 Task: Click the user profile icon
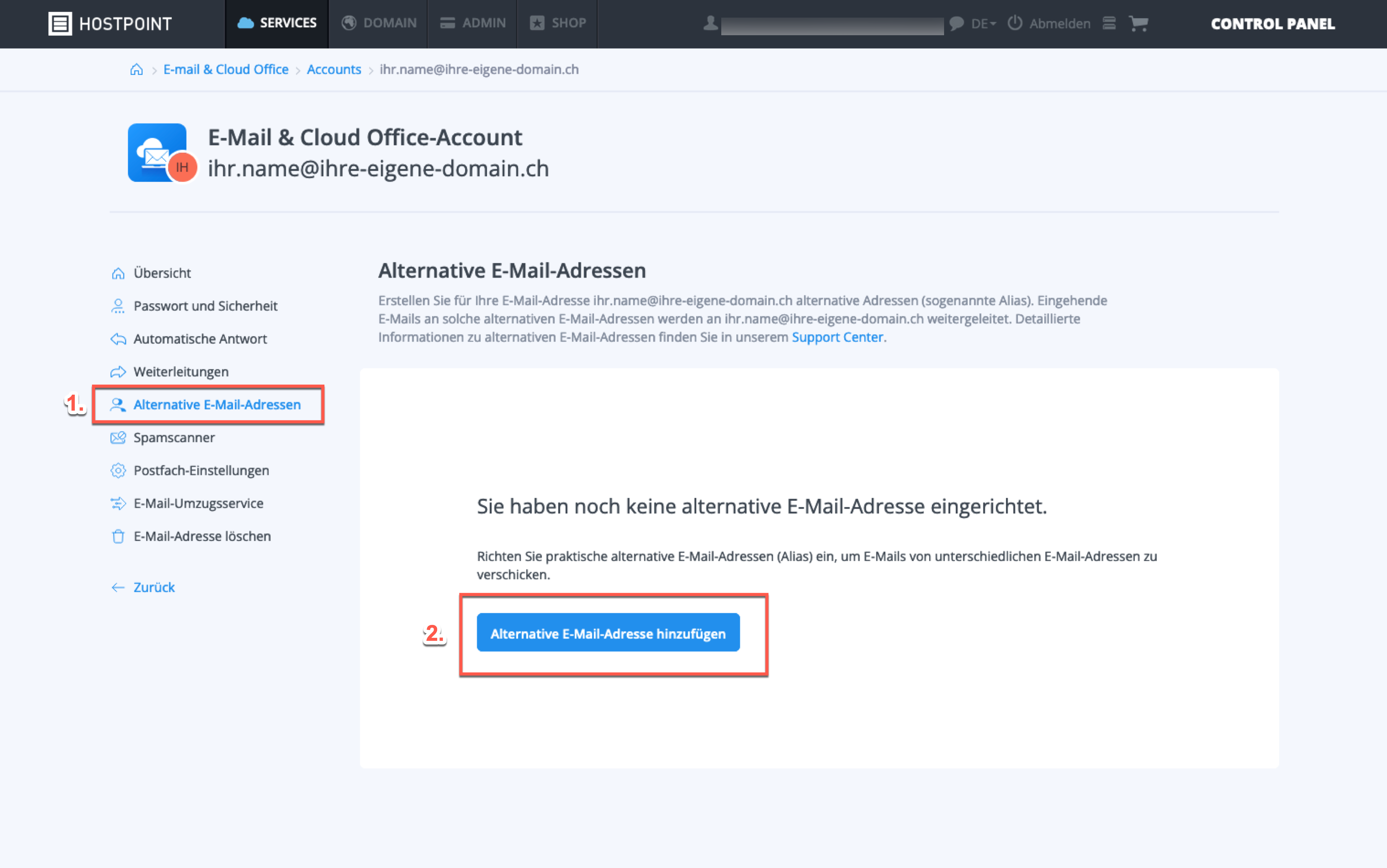coord(711,24)
